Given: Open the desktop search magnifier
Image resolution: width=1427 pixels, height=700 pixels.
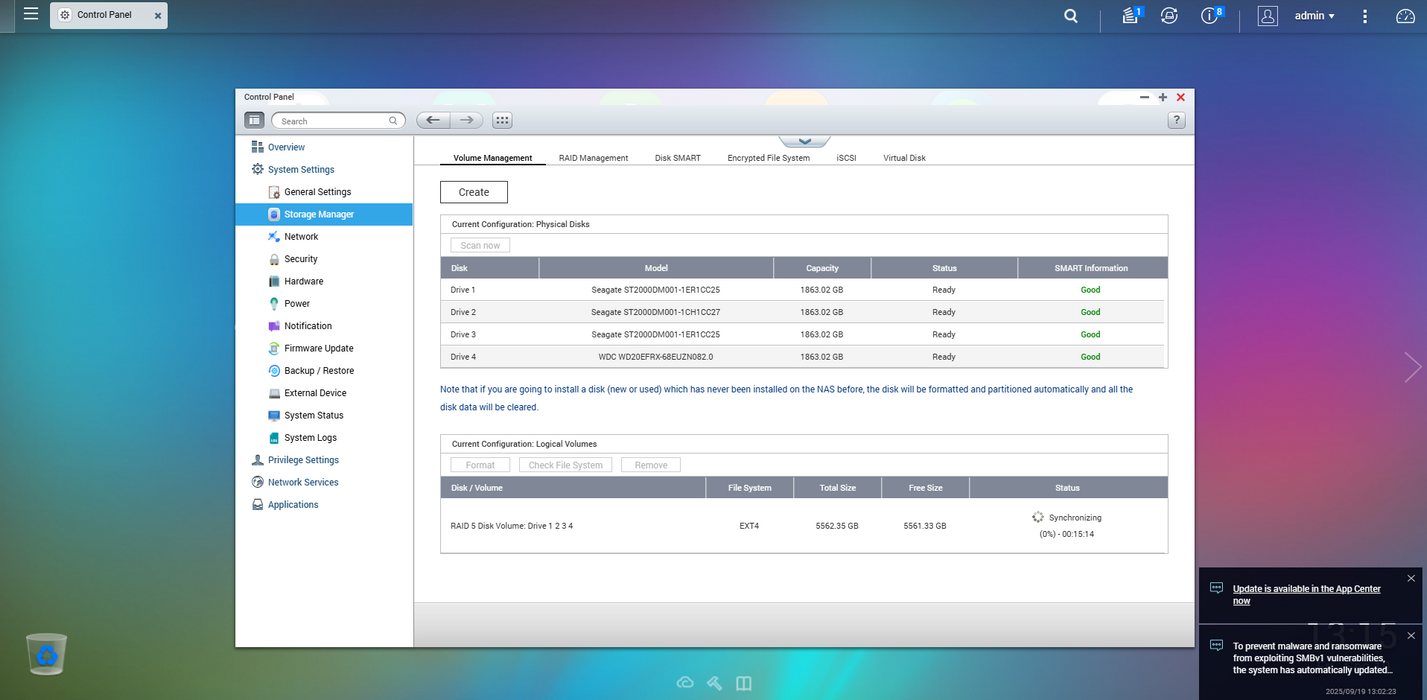Looking at the screenshot, I should click(1071, 16).
